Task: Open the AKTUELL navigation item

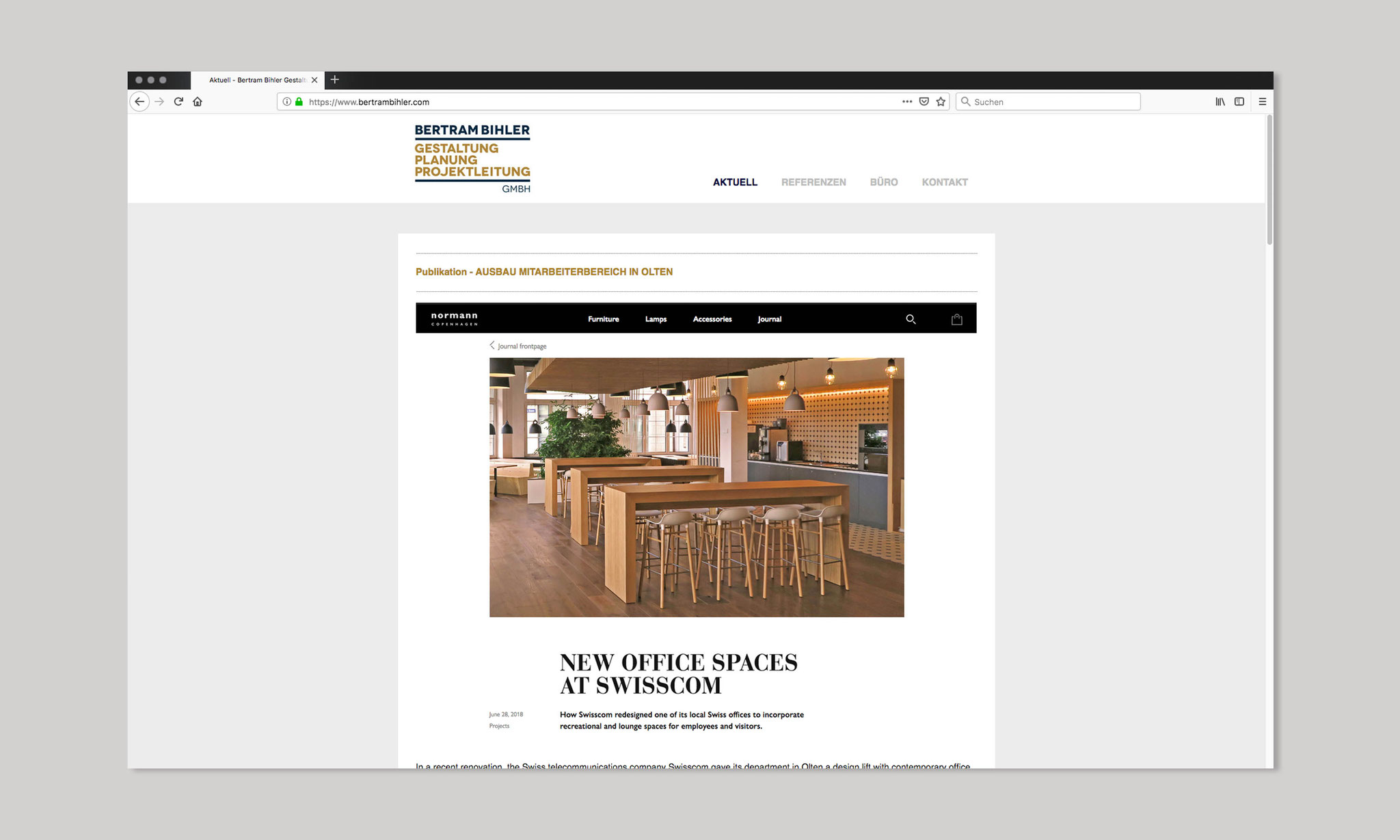Action: click(x=735, y=182)
